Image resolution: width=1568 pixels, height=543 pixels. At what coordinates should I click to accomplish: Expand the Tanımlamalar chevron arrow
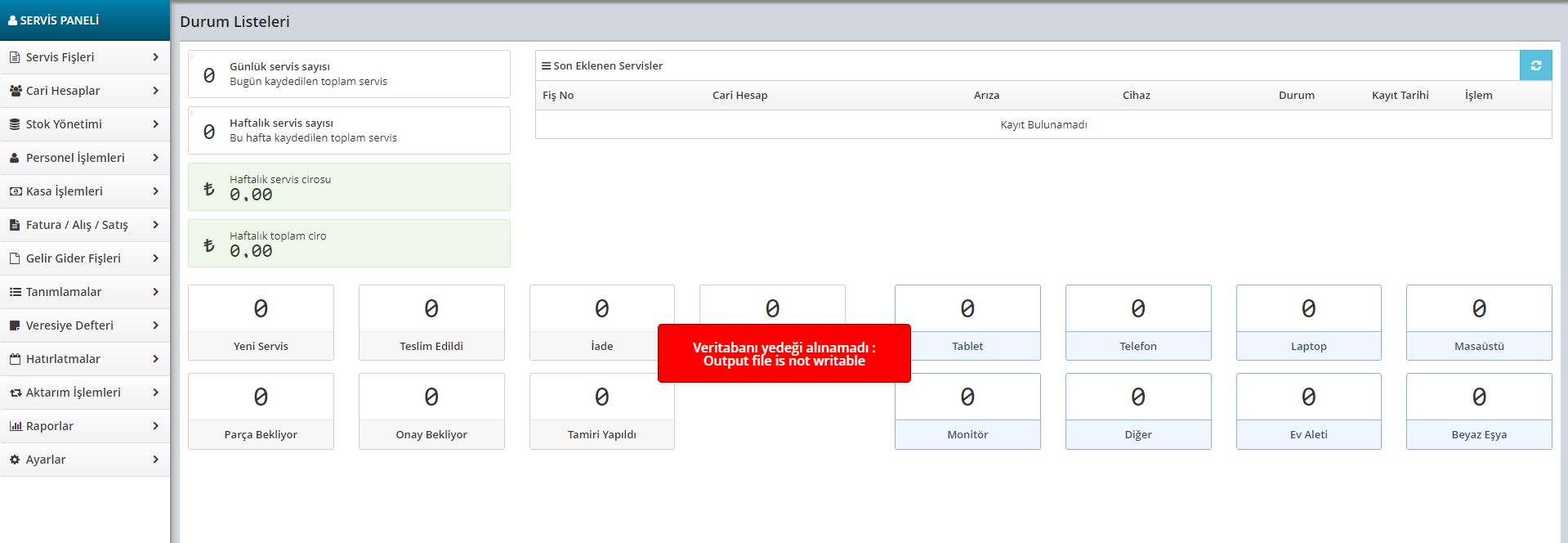pos(155,292)
